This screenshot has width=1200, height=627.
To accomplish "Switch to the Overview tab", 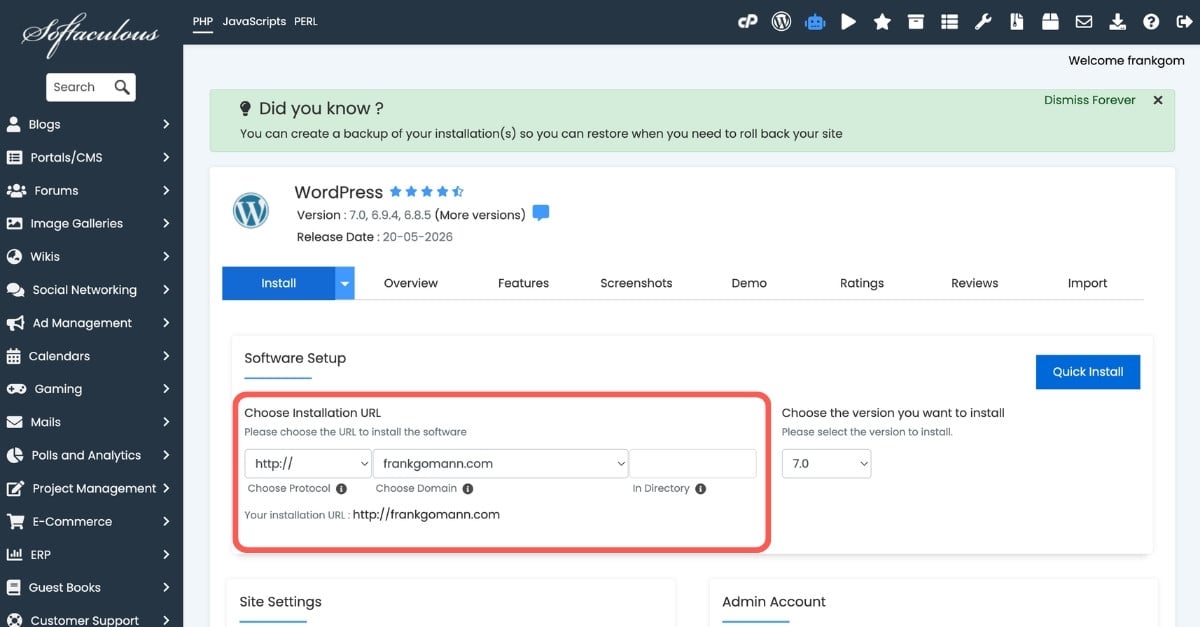I will click(410, 283).
